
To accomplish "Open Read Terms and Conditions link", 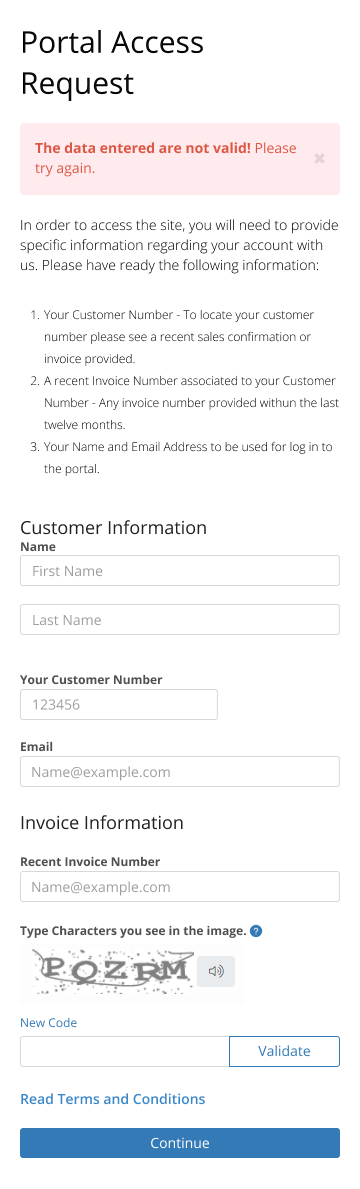I will [x=112, y=1099].
